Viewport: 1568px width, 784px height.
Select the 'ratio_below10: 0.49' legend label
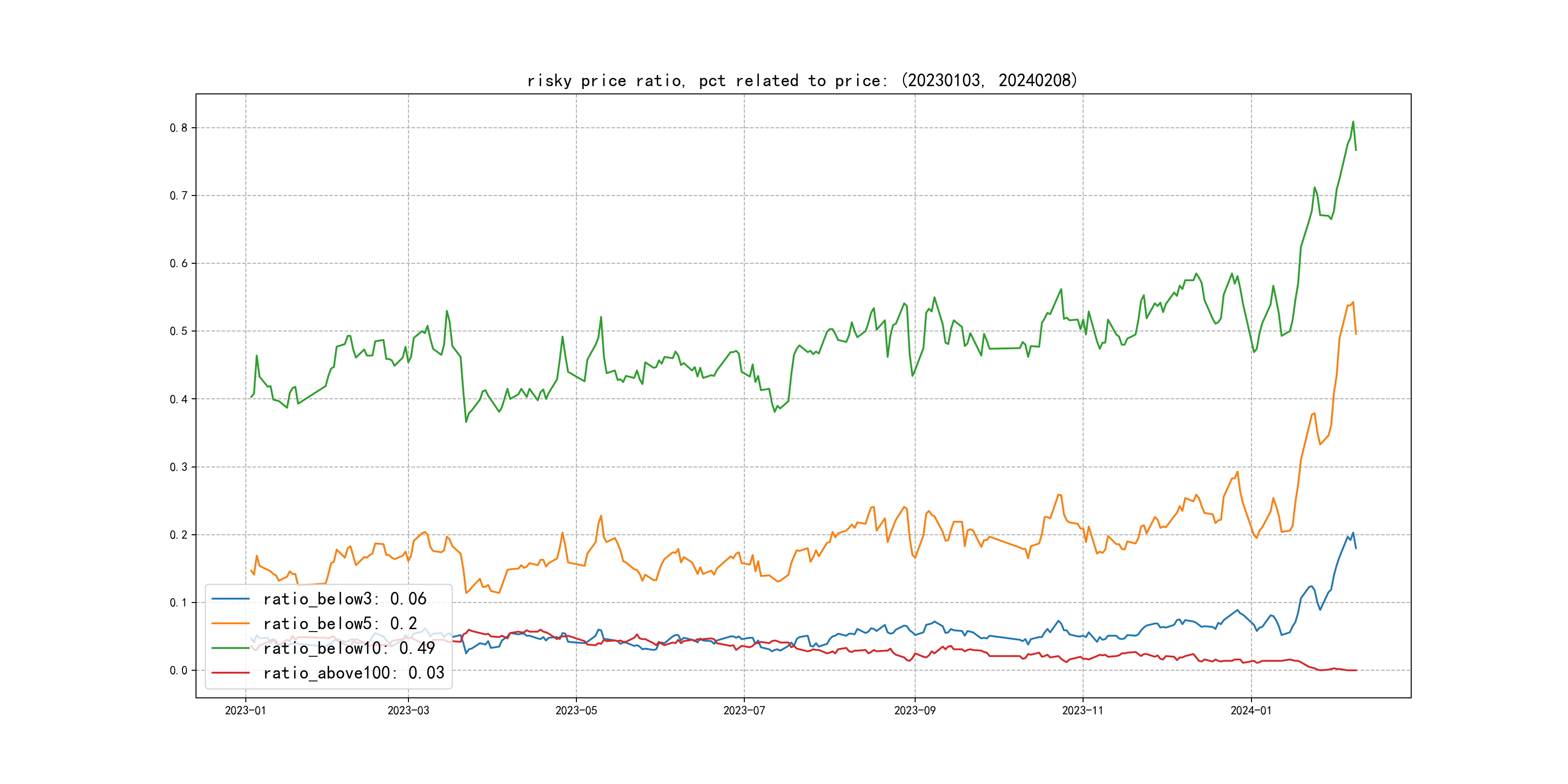click(x=349, y=648)
